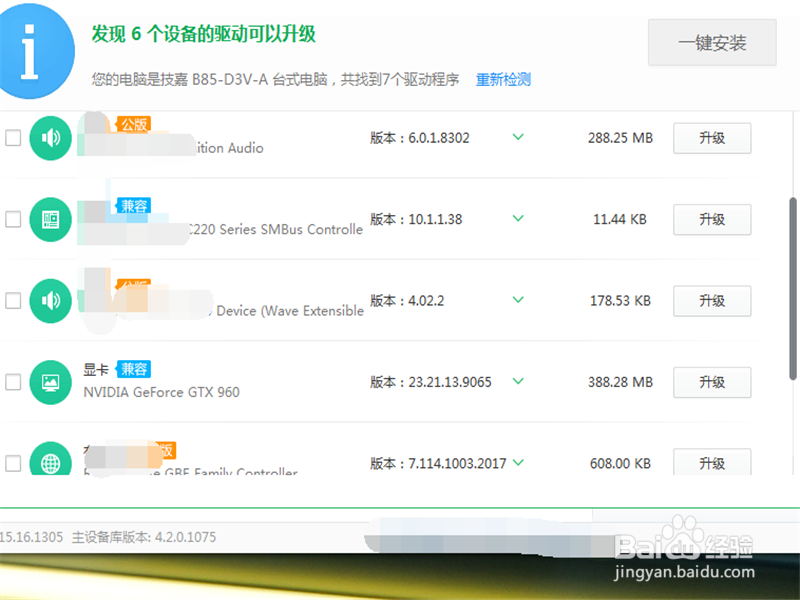Expand version dropdown for 7.114.1003.2017
The image size is (800, 600).
[518, 463]
